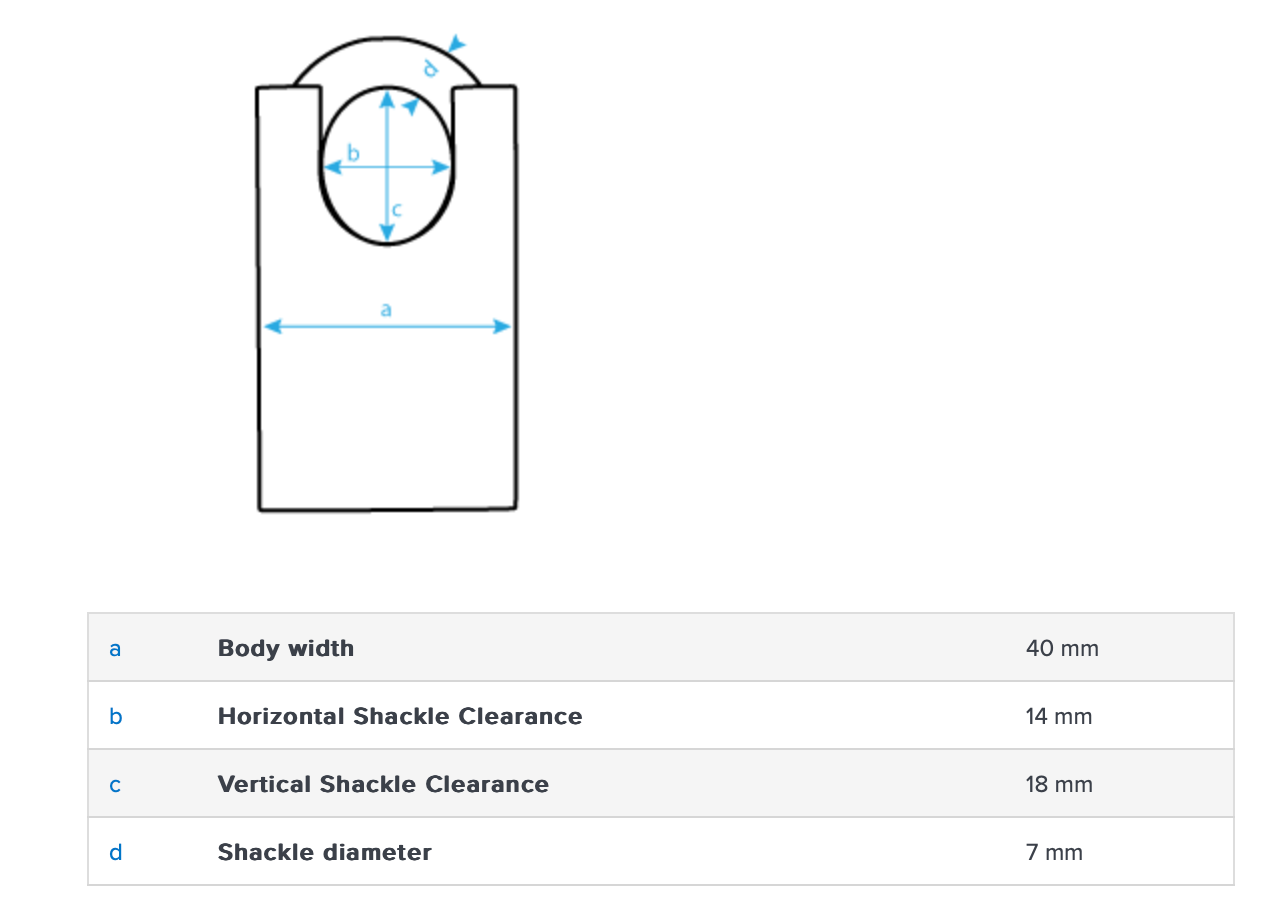The image size is (1266, 908).
Task: Select the Vertical Shackle Clearance label
Action: 383,784
